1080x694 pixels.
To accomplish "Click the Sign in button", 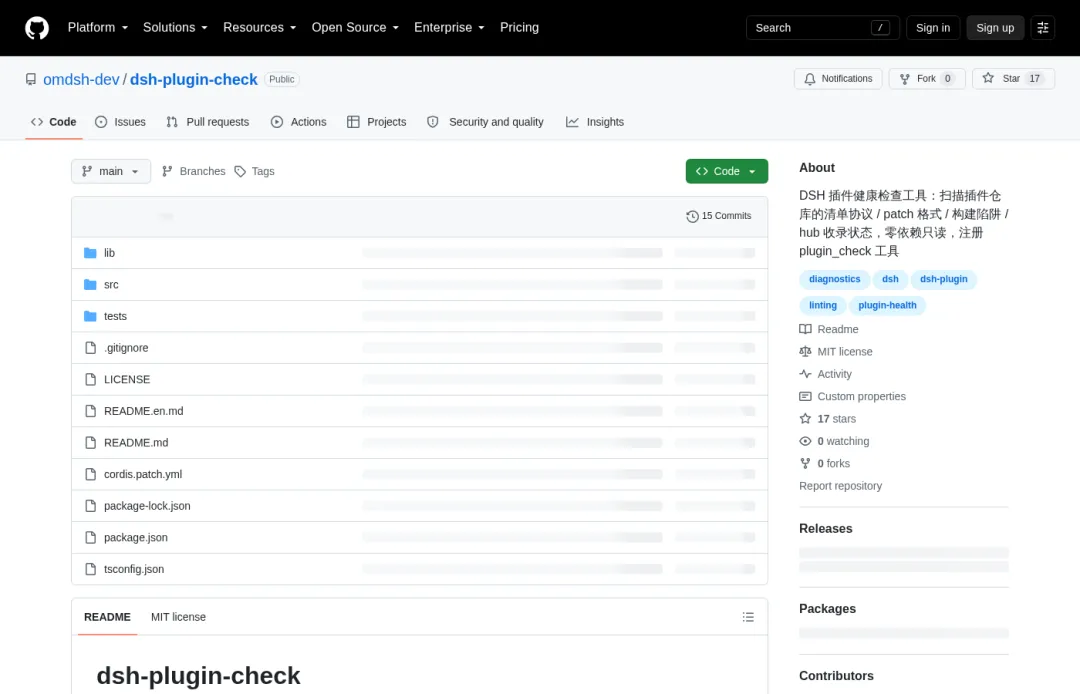I will click(x=933, y=28).
